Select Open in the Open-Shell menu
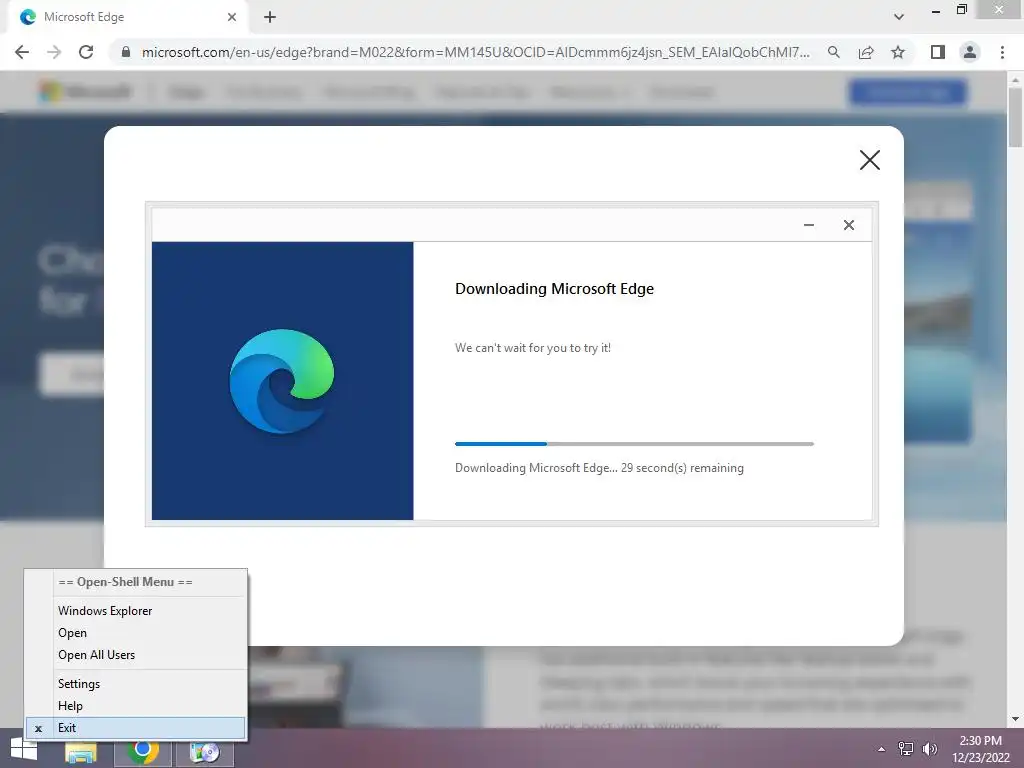Screen dimensions: 1024x768 136,633
